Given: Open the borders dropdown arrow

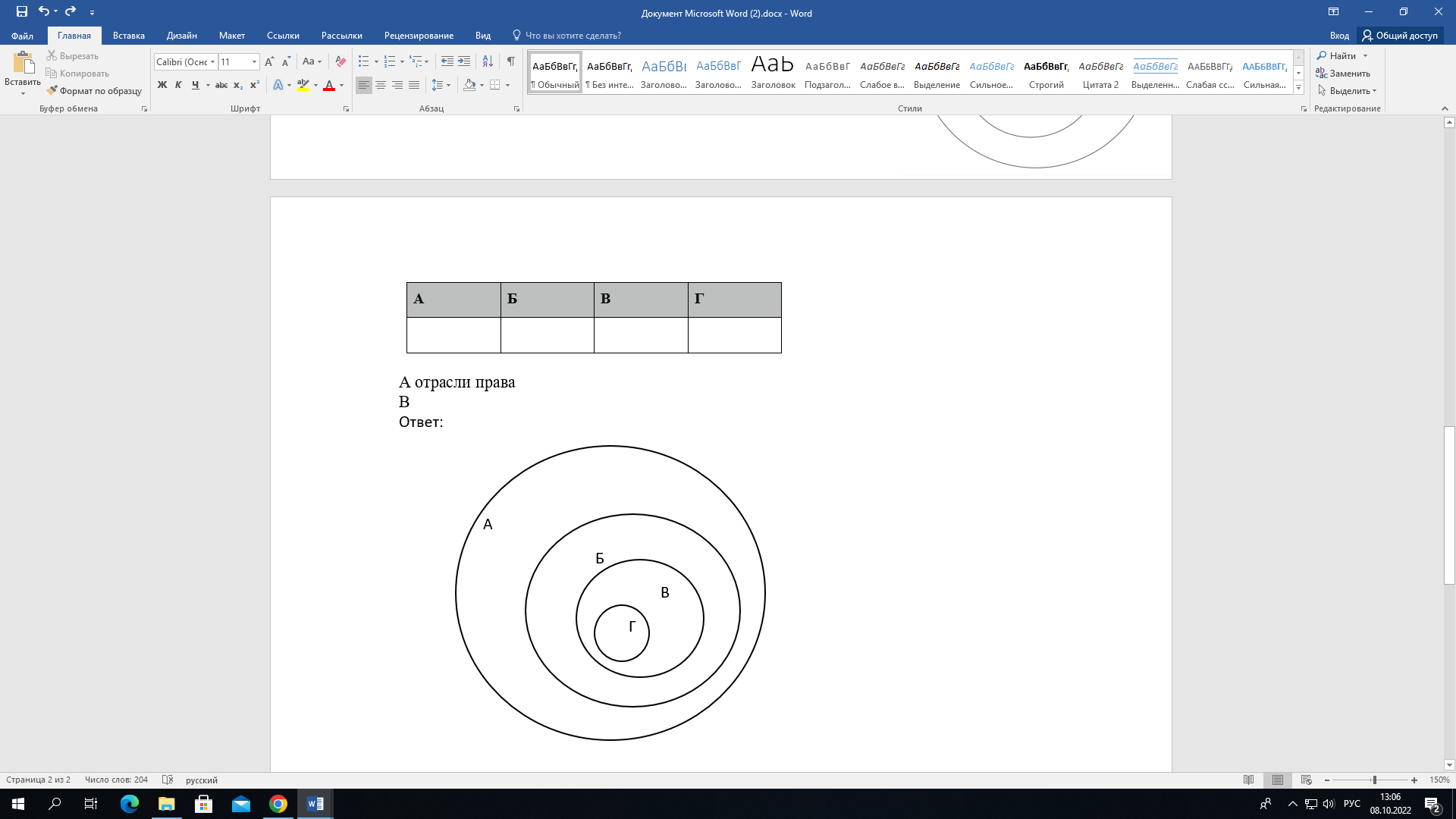Looking at the screenshot, I should click(508, 85).
